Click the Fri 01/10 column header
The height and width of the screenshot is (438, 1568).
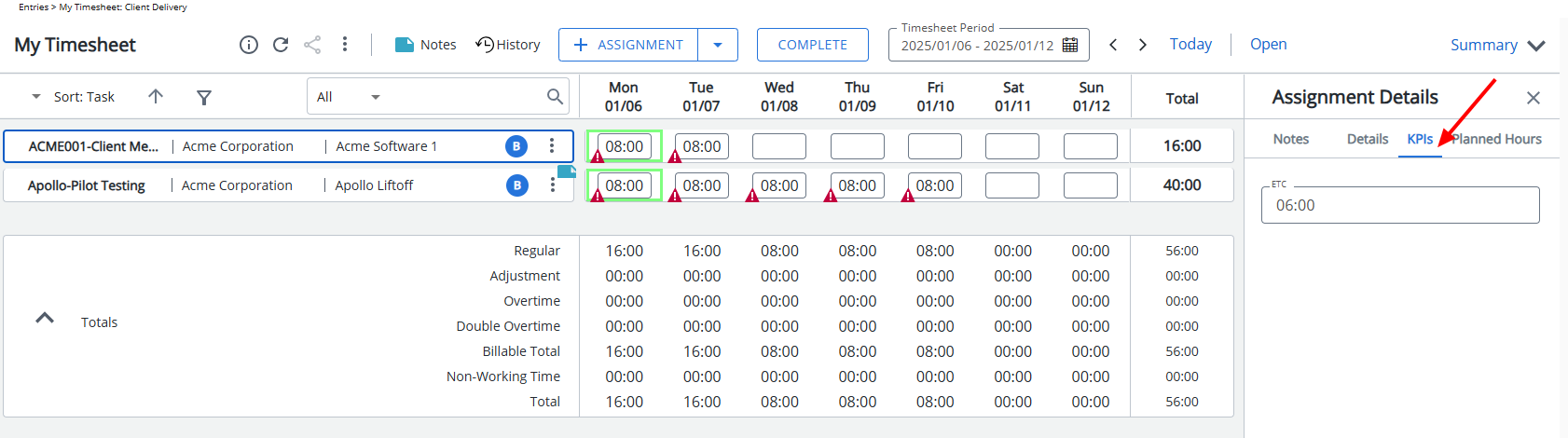tap(935, 96)
